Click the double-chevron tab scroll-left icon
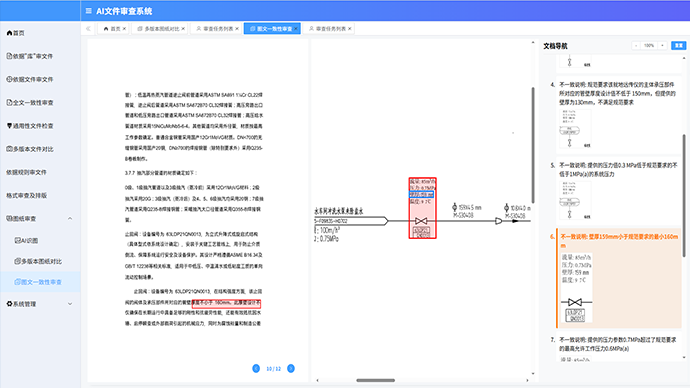This screenshot has width=690, height=388. pos(88,29)
